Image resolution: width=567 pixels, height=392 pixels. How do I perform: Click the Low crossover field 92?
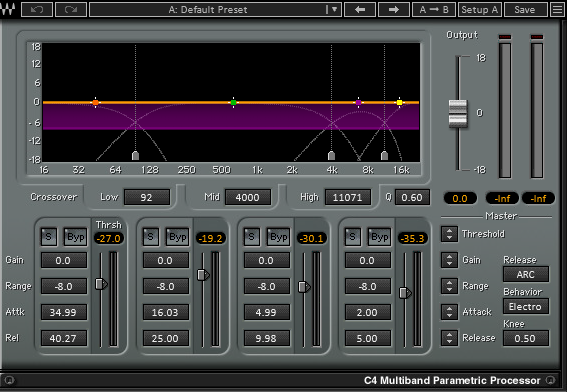coord(147,197)
